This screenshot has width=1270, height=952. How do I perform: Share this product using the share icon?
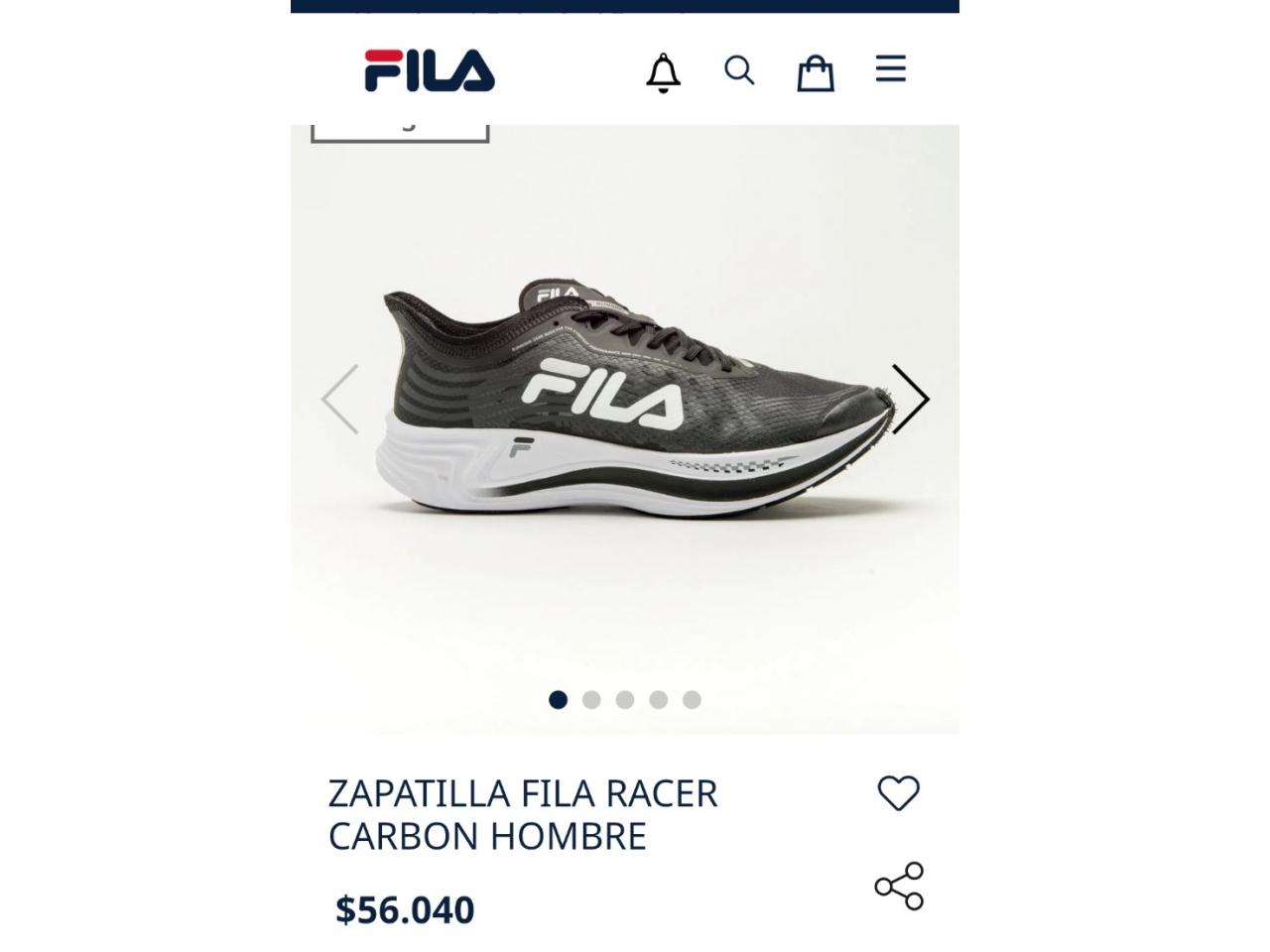[899, 887]
